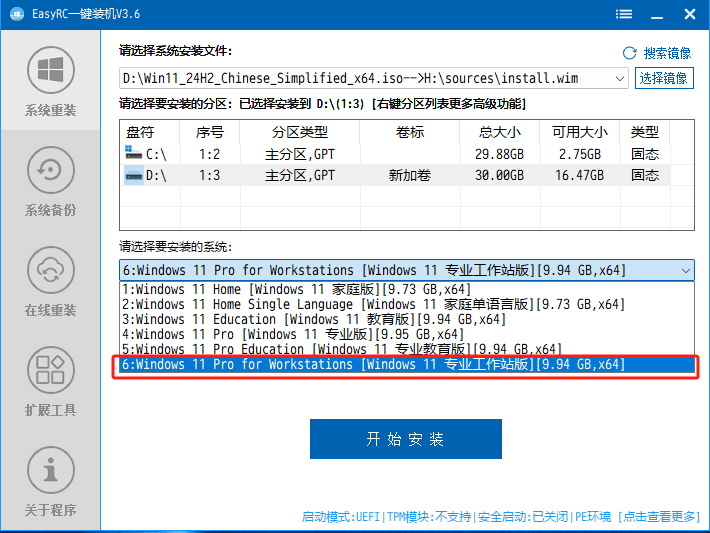Choose 5:Windows 11 Pro Education edition

coord(407,349)
